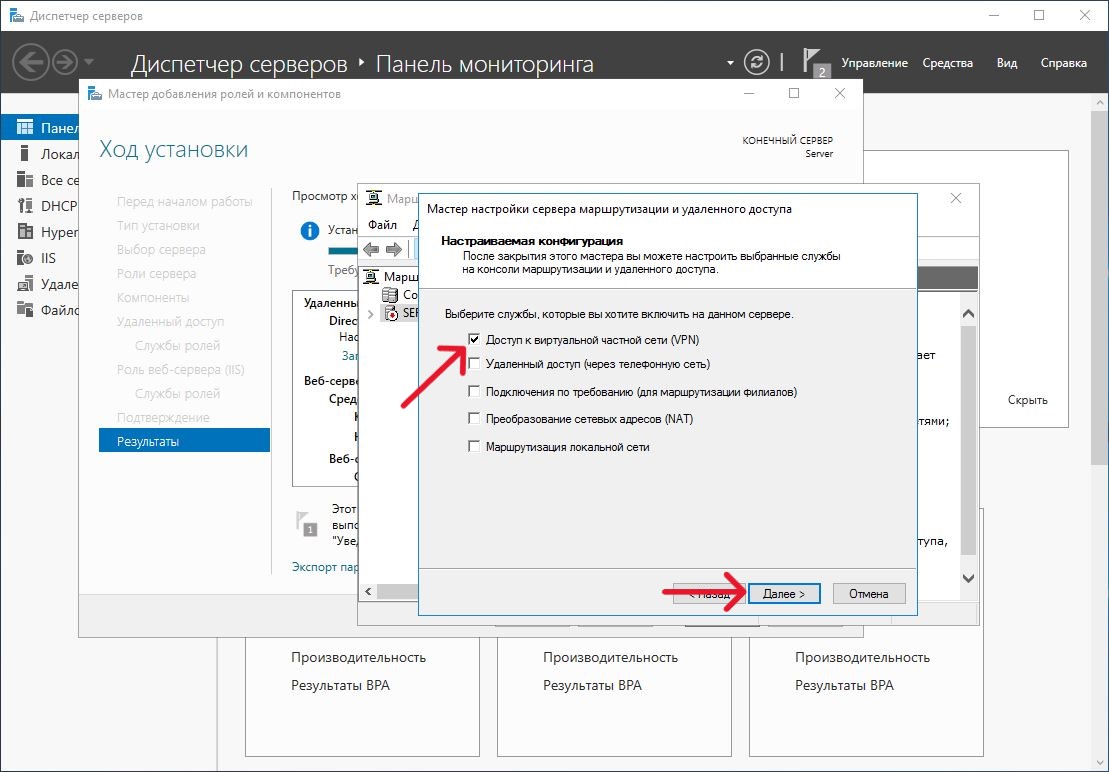Screen dimensions: 1109x772
Task: Open the Файл menu in routing console
Action: pyautogui.click(x=382, y=225)
